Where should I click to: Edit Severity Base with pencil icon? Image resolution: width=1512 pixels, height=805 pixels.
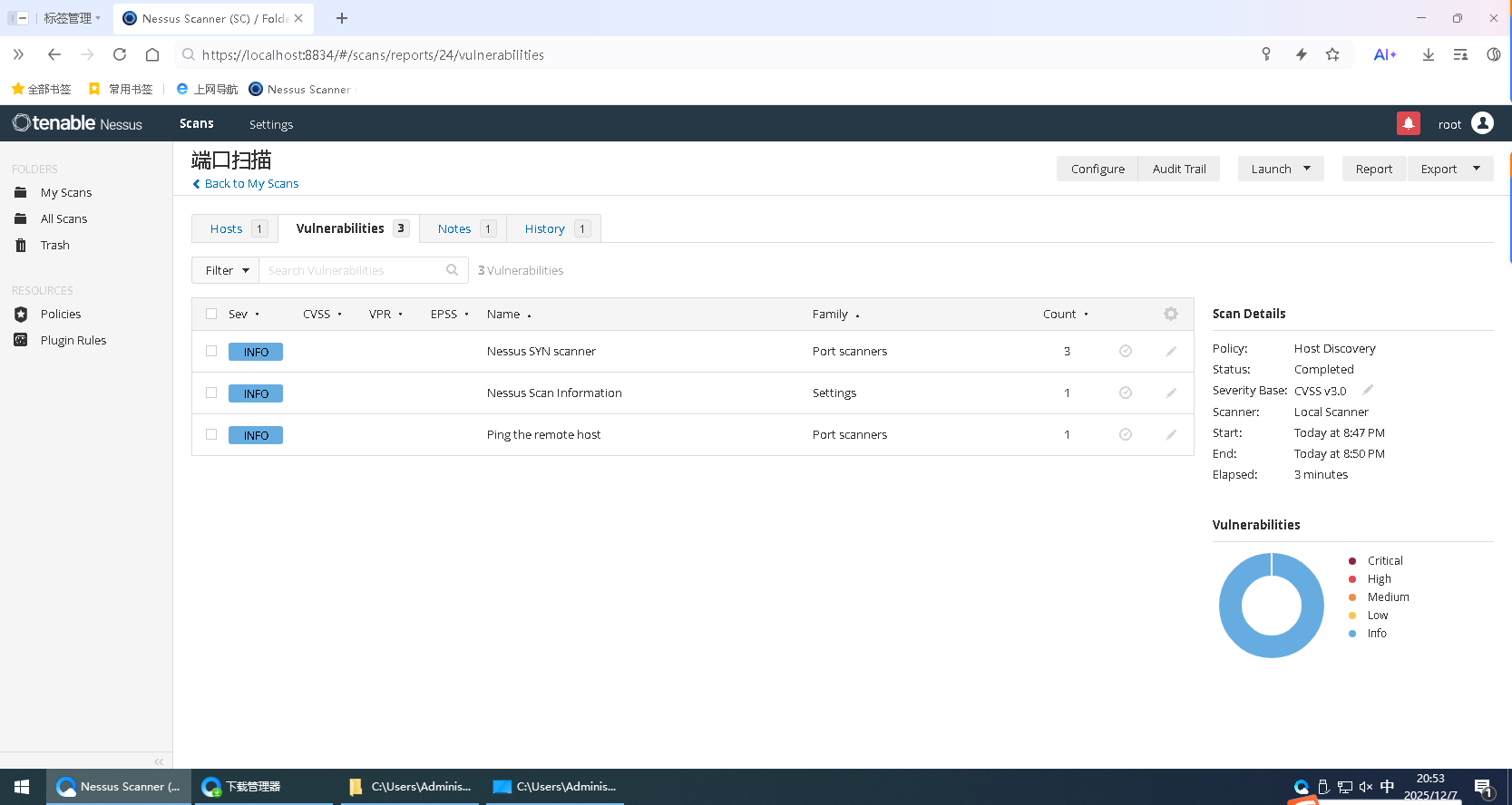click(x=1368, y=390)
